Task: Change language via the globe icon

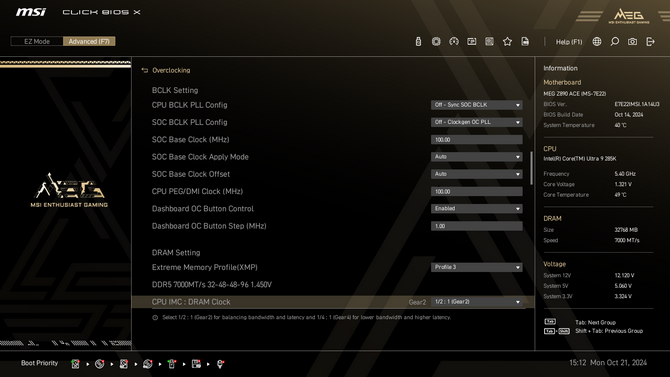Action: click(x=597, y=41)
